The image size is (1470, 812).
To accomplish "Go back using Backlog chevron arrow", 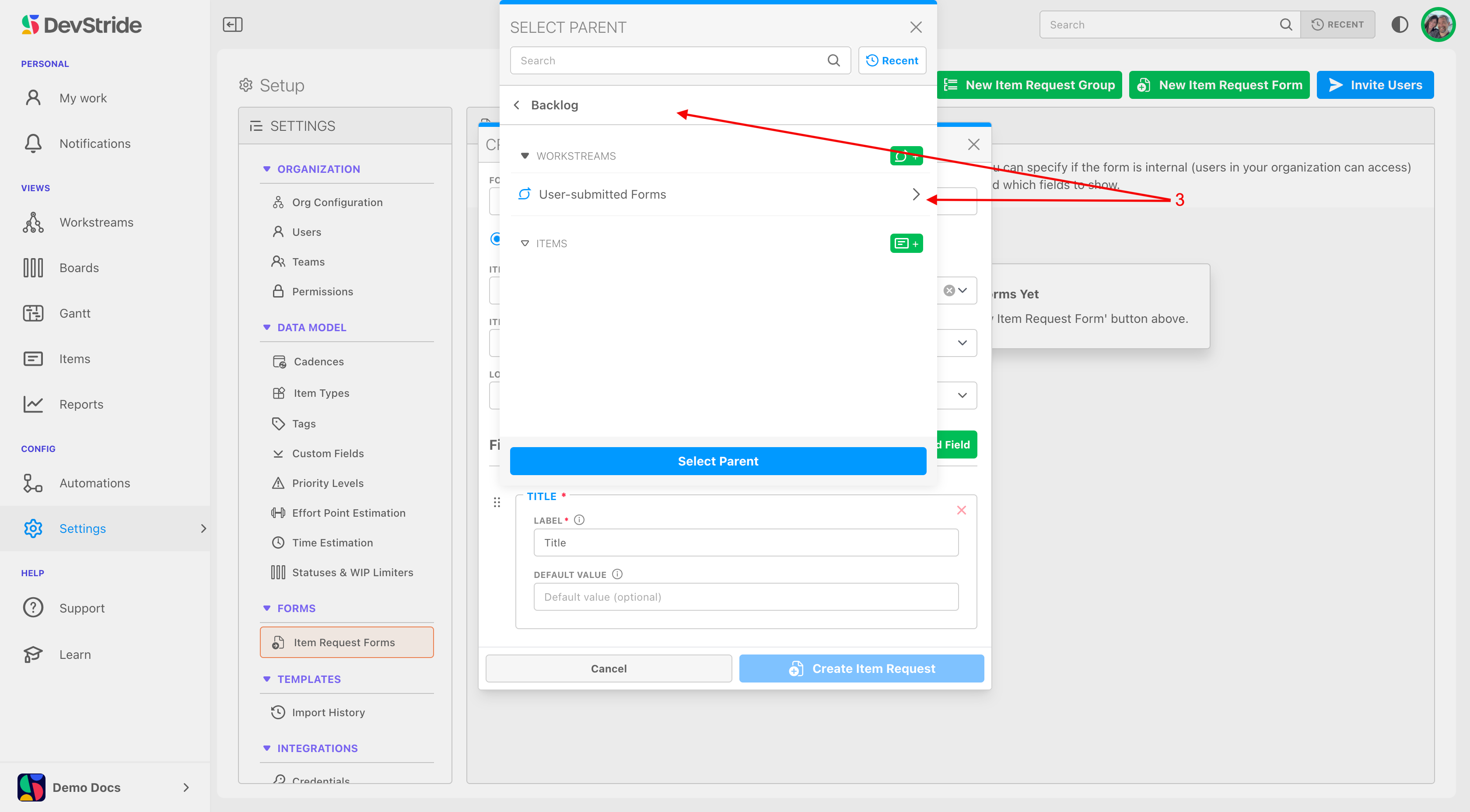I will (x=516, y=105).
